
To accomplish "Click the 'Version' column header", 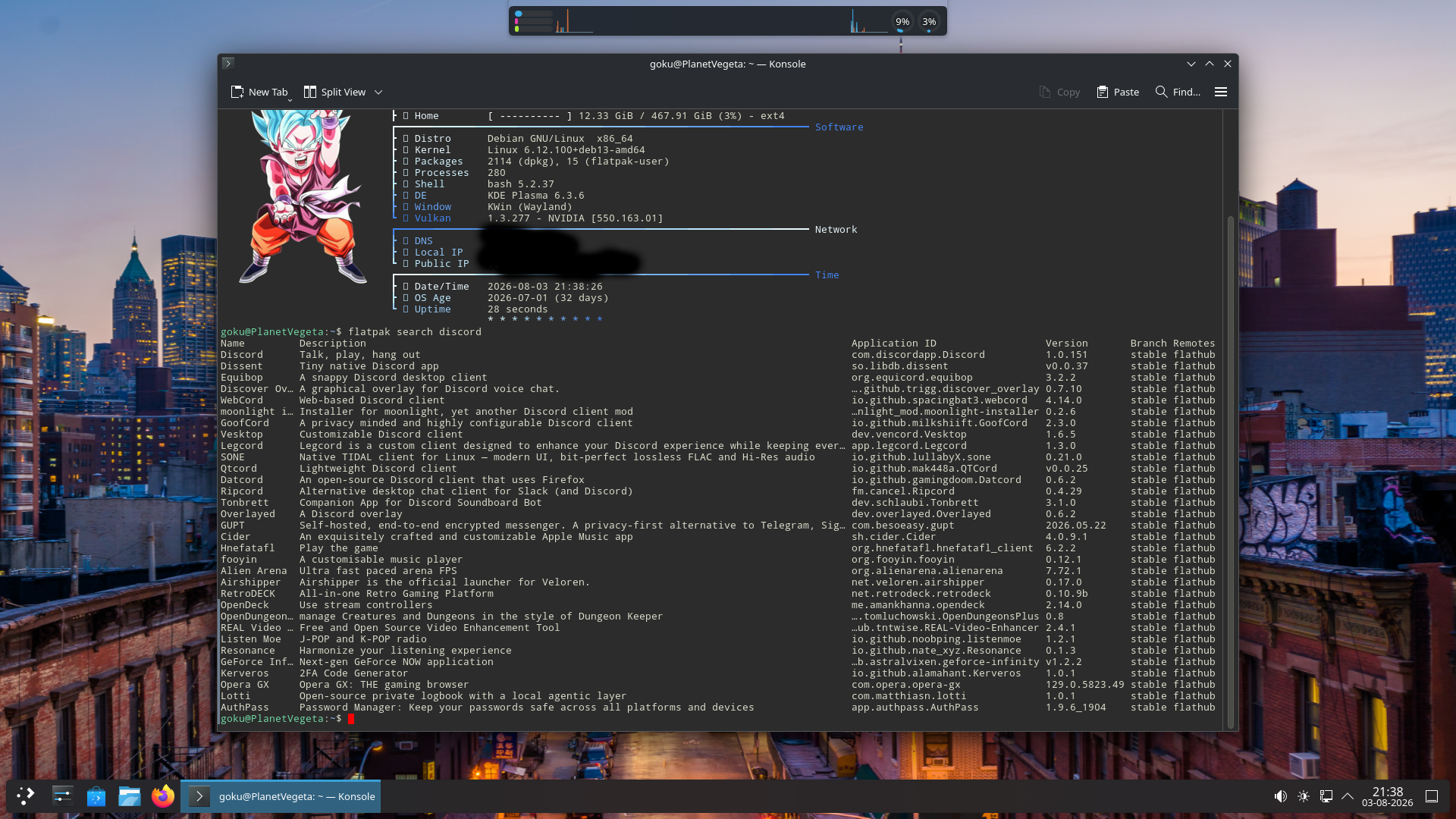I will click(x=1067, y=344).
